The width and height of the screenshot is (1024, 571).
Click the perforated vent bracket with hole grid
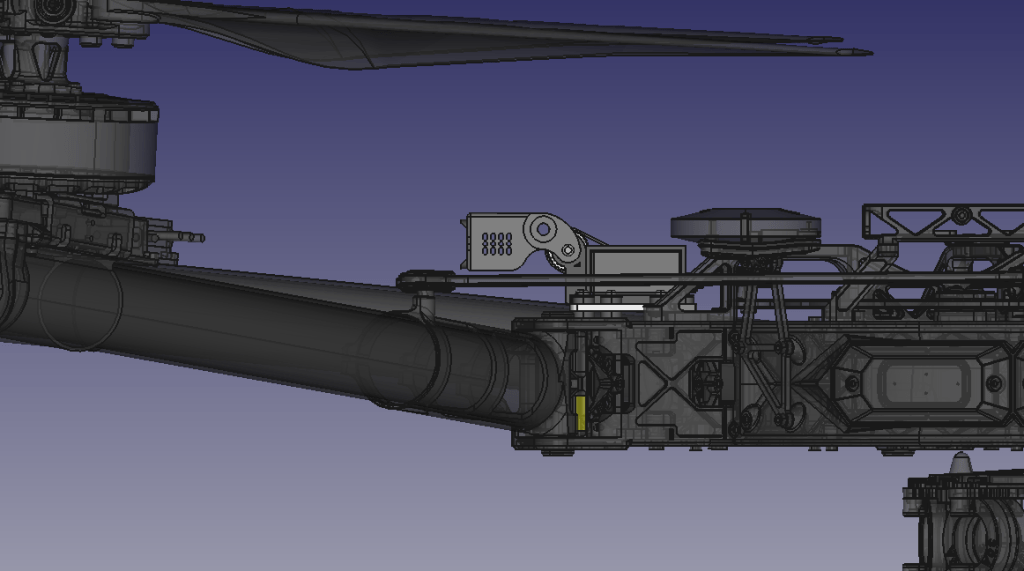coord(497,242)
